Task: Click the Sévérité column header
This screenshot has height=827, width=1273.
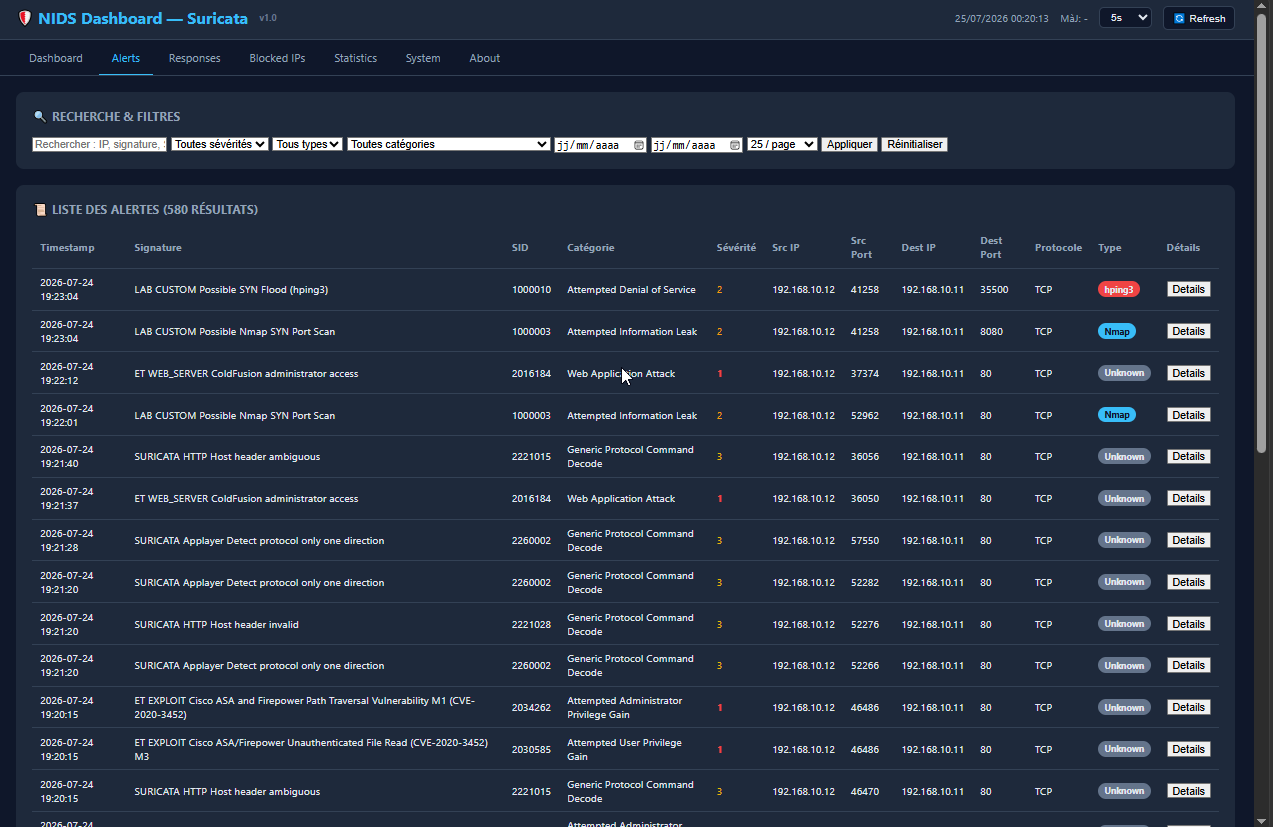Action: 737,248
